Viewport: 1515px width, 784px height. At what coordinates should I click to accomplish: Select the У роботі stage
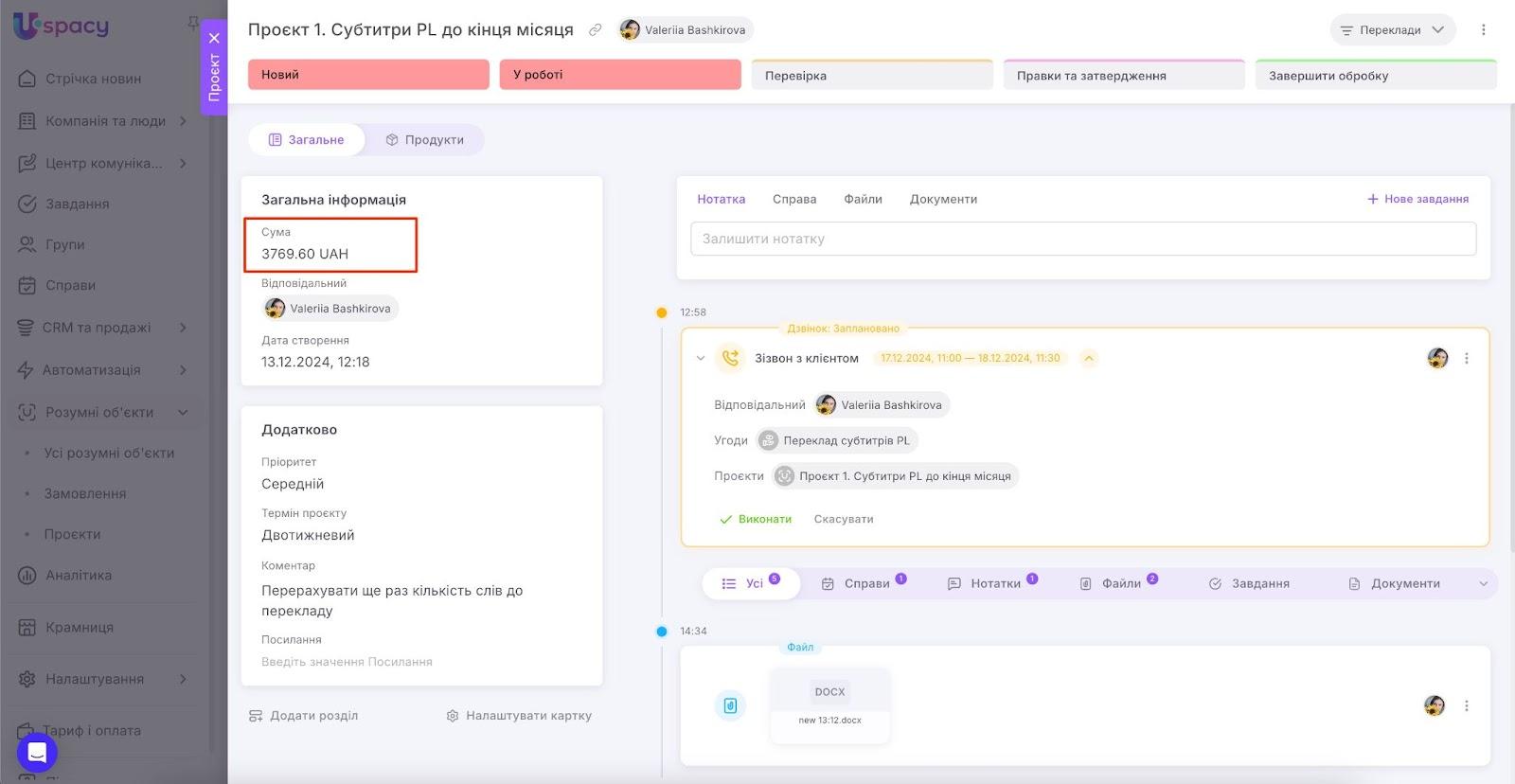point(620,75)
